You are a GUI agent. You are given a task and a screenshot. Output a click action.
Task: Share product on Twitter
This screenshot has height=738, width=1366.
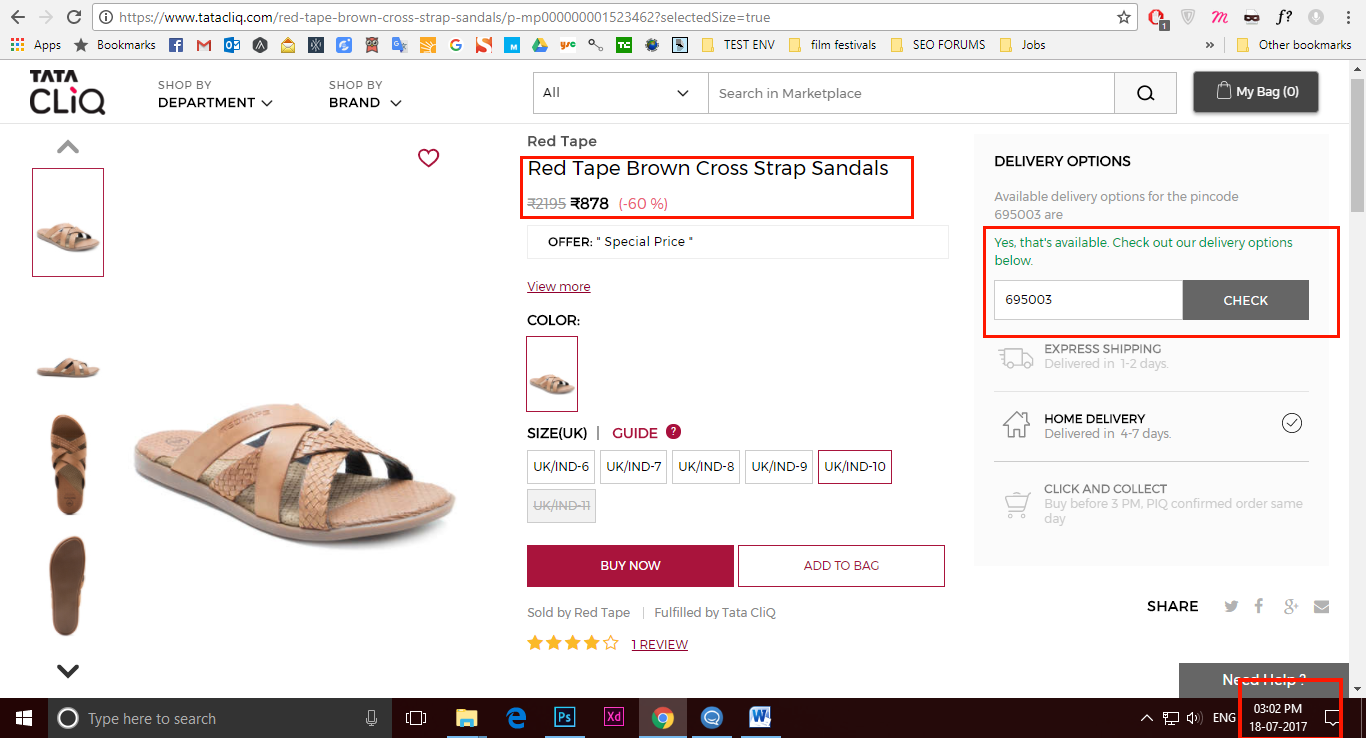[x=1231, y=606]
